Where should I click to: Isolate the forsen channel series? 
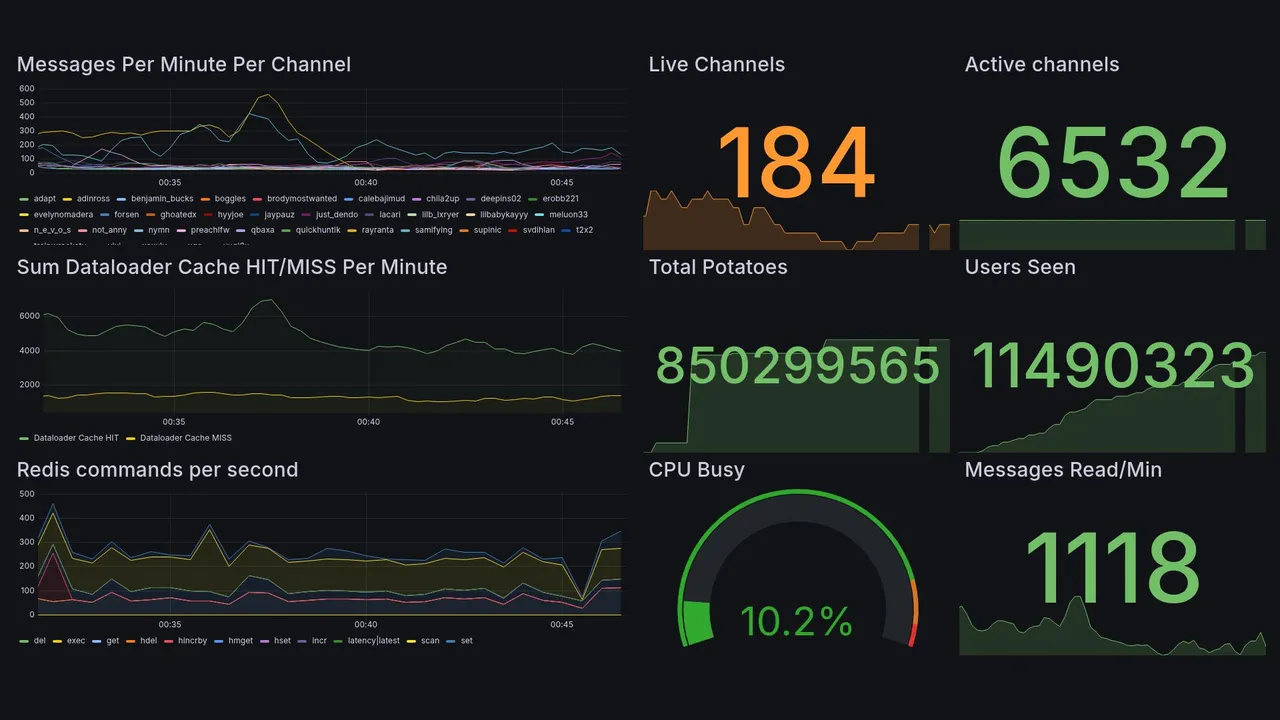[127, 214]
